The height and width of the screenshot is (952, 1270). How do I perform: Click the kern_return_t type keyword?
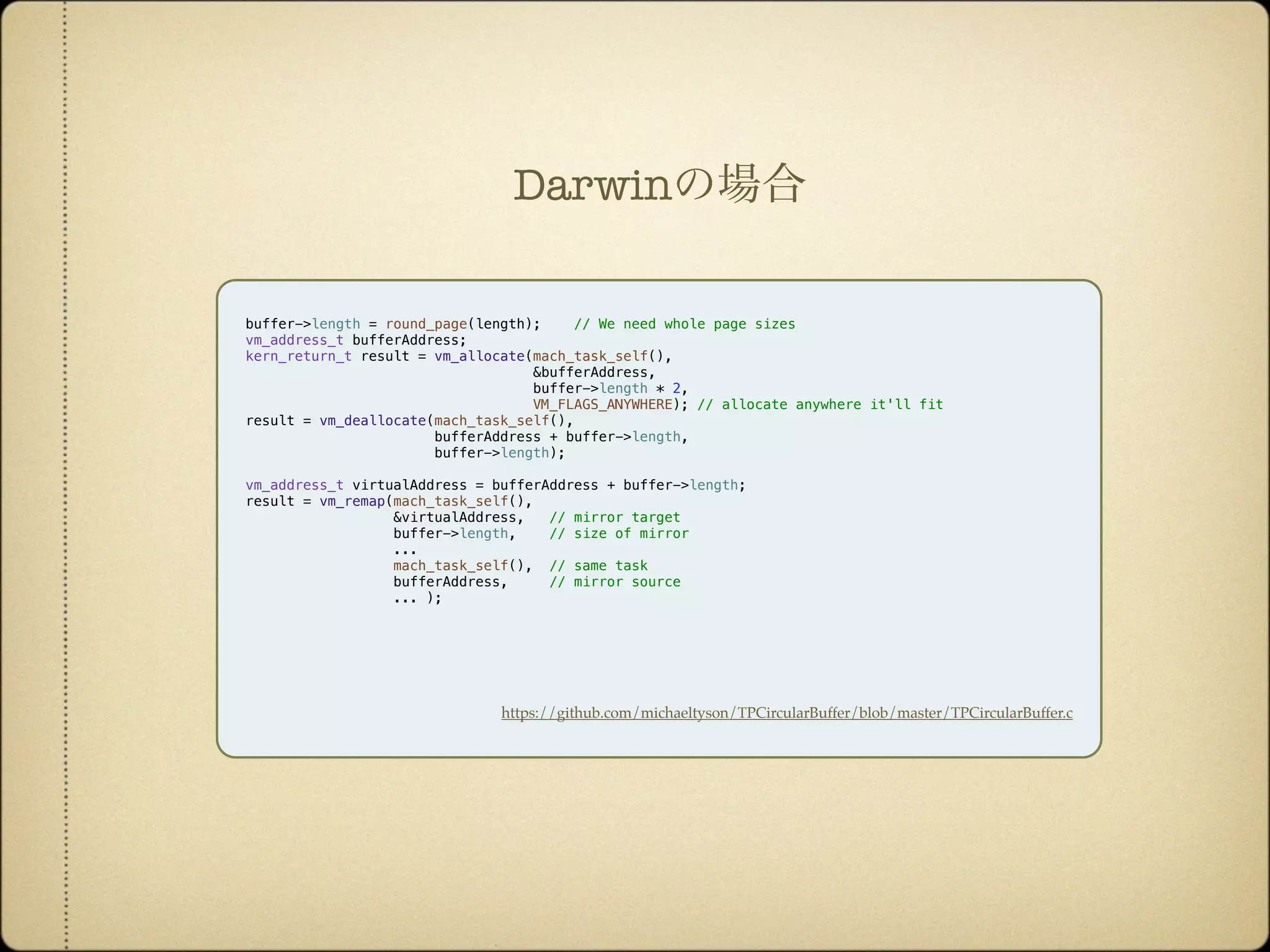(x=298, y=356)
